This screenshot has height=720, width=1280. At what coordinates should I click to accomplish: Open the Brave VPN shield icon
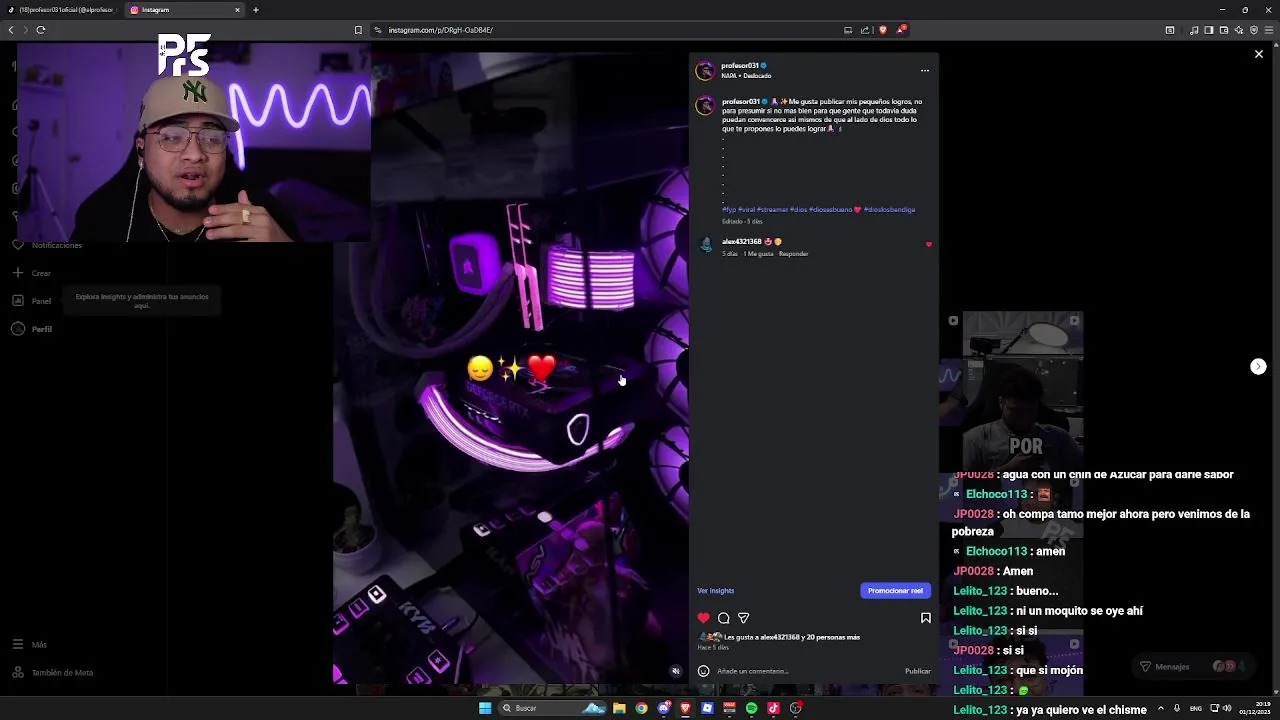click(x=1254, y=30)
